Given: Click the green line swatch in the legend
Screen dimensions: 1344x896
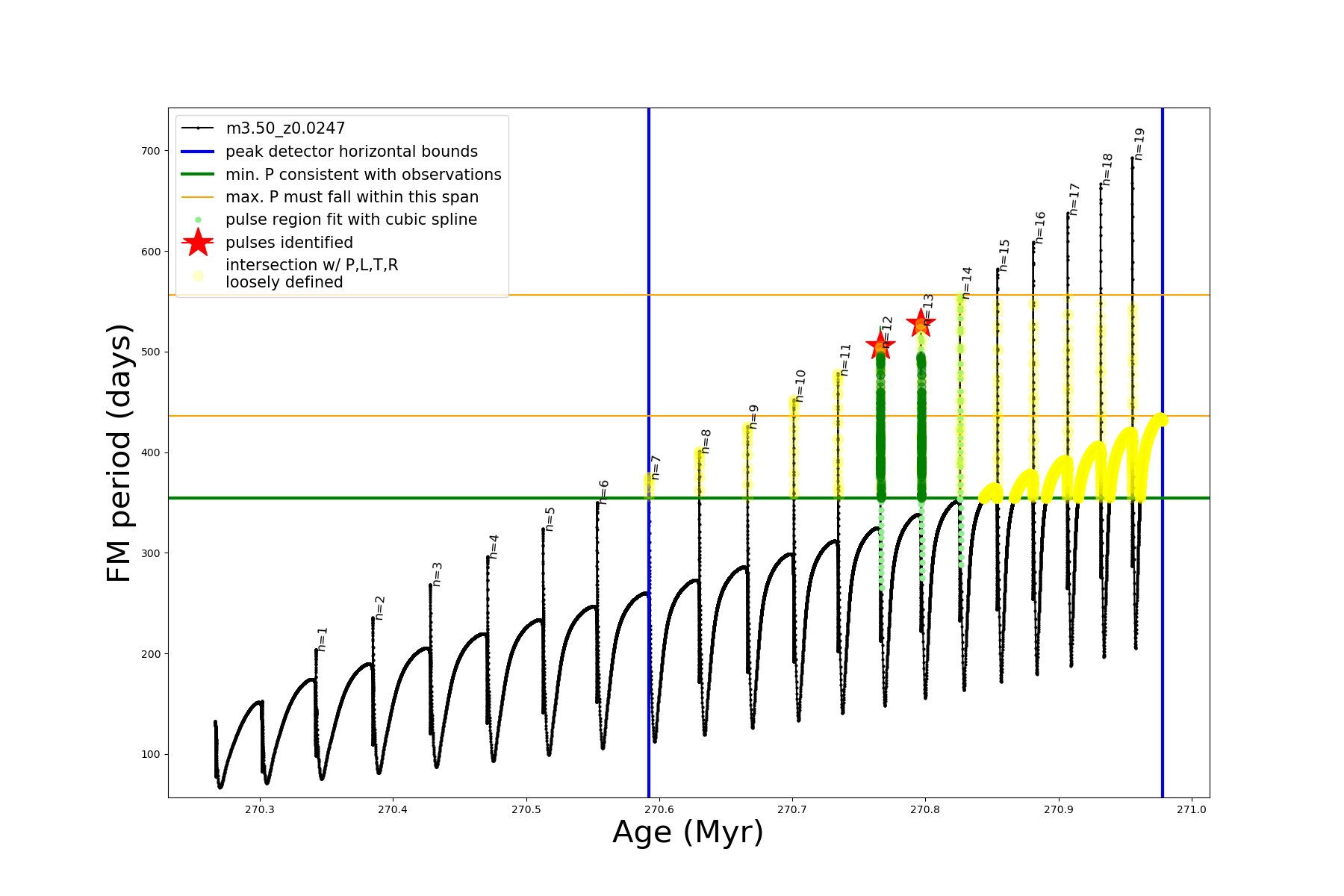Looking at the screenshot, I should point(198,175).
